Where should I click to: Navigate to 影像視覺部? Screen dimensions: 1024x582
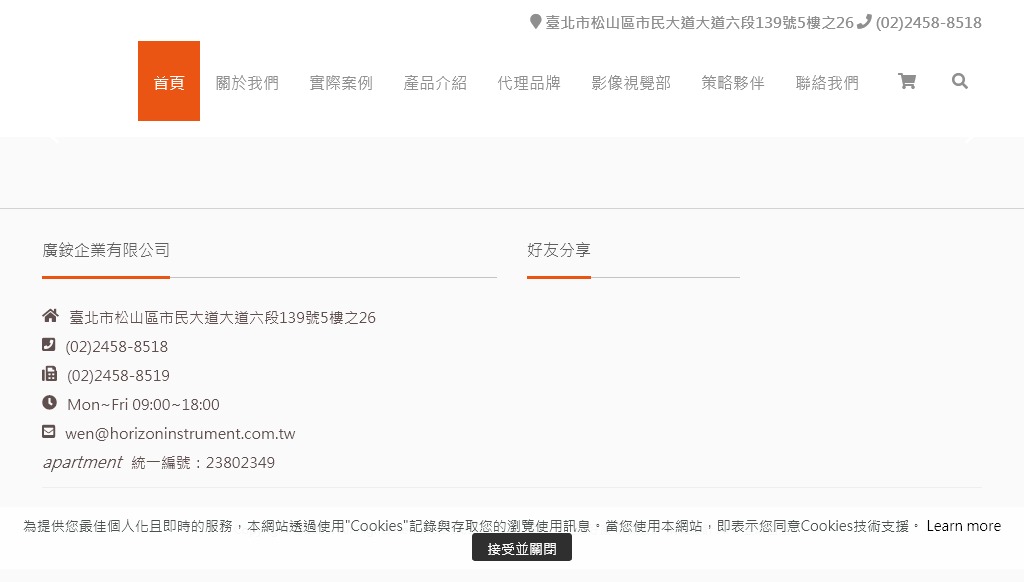(x=631, y=83)
